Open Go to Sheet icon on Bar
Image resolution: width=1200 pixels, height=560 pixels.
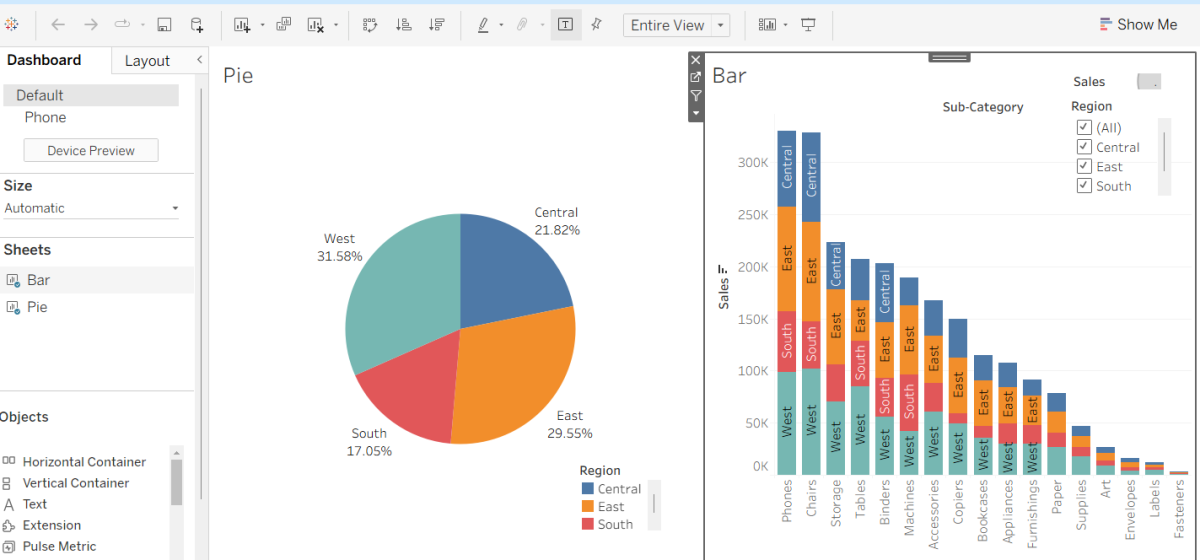coord(696,78)
